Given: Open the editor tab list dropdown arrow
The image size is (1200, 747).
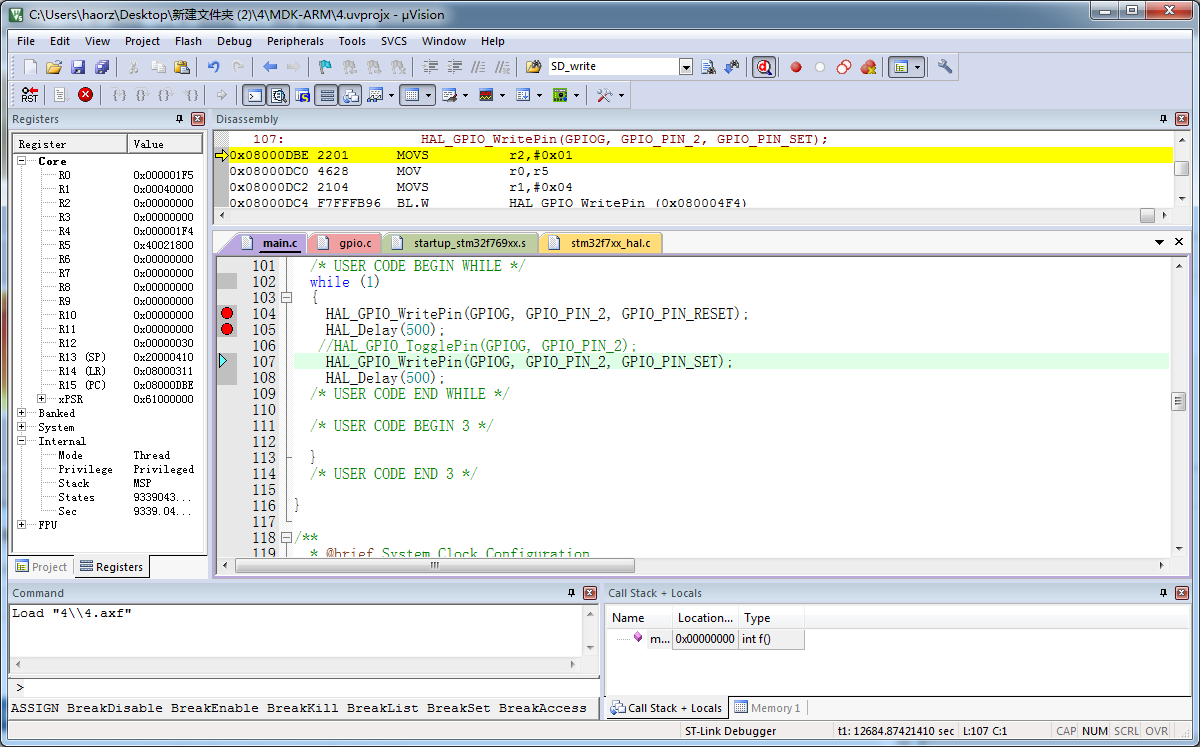Looking at the screenshot, I should (1160, 242).
